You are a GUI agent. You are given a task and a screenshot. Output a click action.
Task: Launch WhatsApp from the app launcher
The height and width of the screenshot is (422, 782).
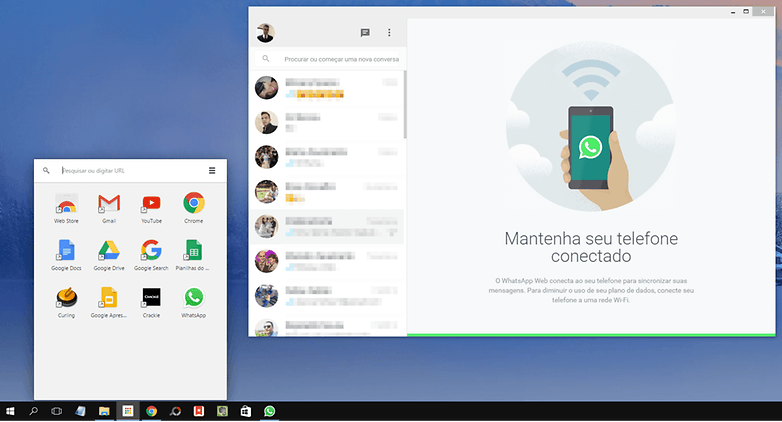[194, 303]
